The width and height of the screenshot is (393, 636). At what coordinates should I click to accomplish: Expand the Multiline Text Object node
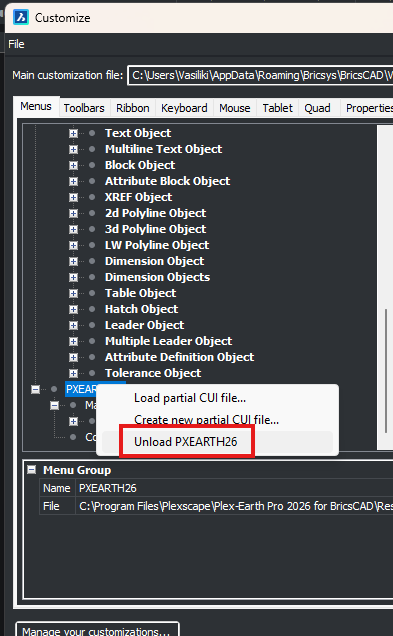click(73, 149)
